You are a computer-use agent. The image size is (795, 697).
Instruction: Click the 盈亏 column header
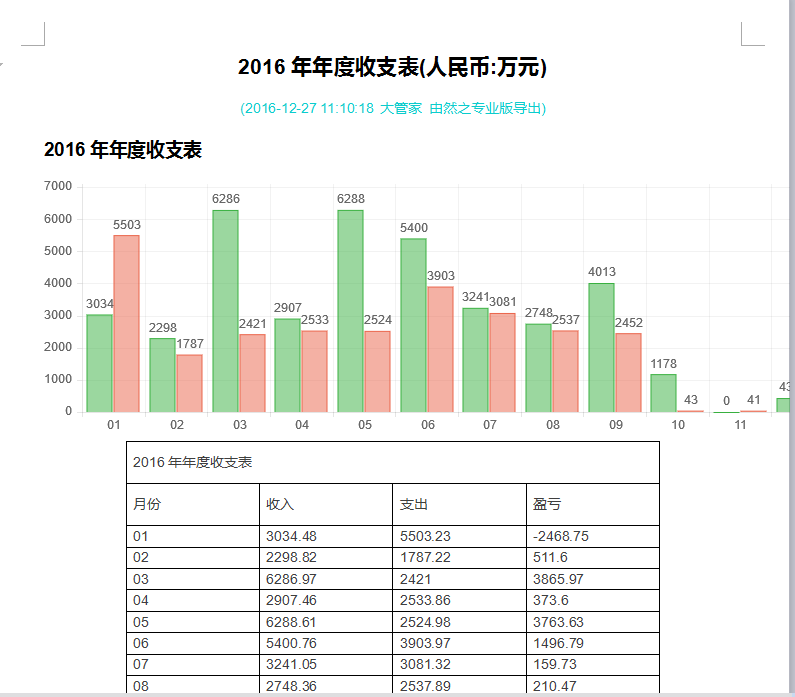pos(593,504)
